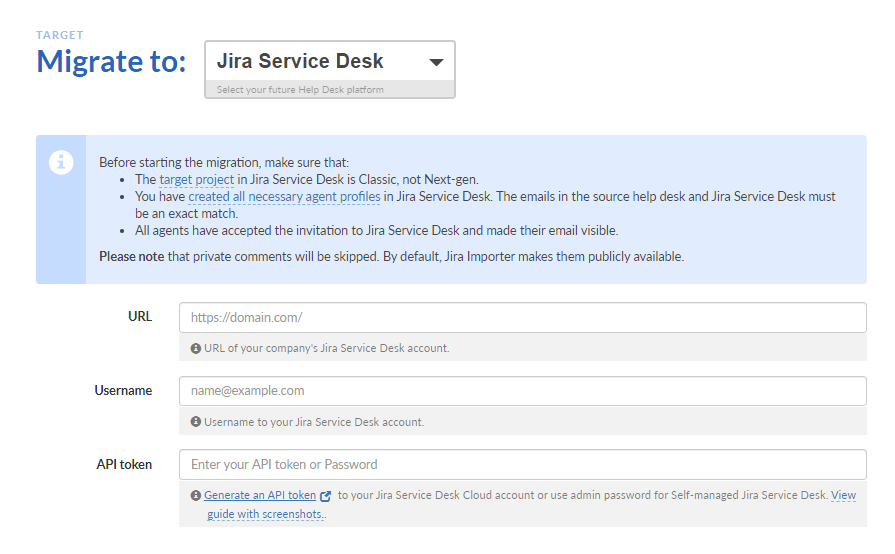
Task: Click the external link icon after API token link
Action: (325, 496)
